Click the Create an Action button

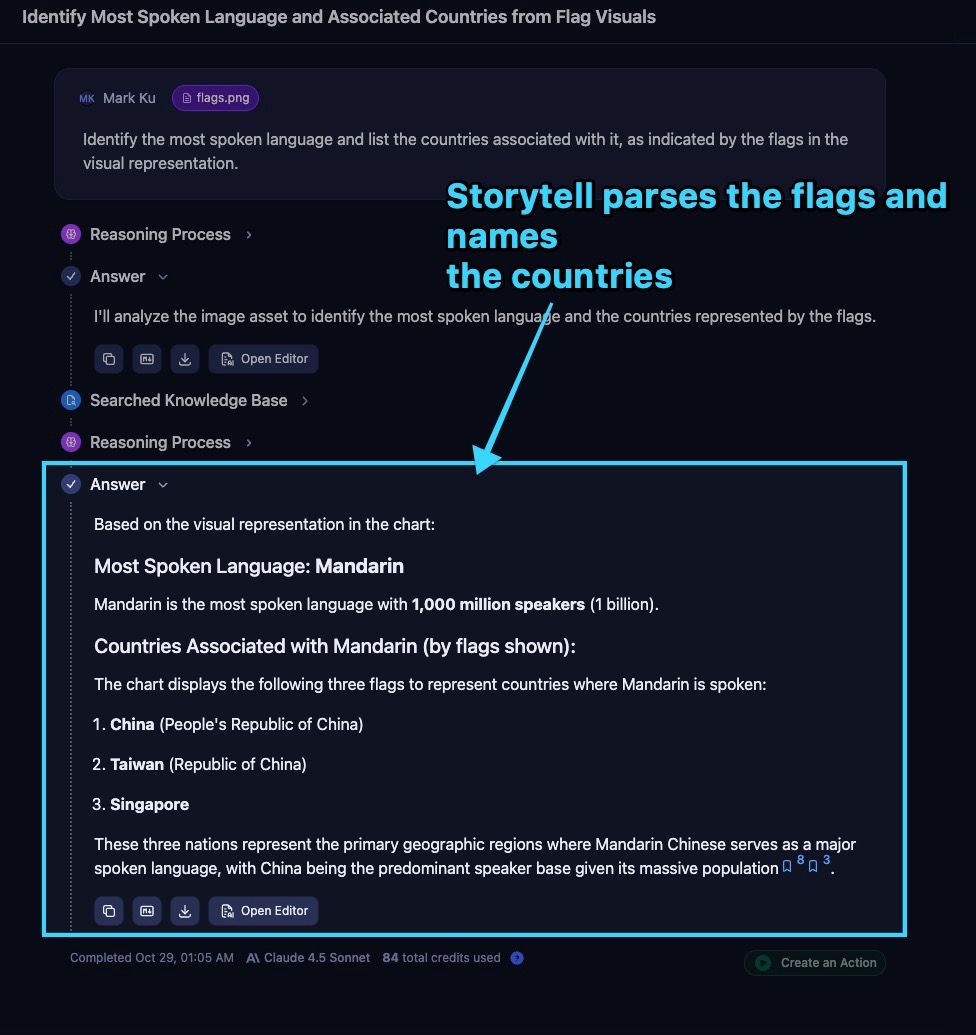[x=815, y=963]
